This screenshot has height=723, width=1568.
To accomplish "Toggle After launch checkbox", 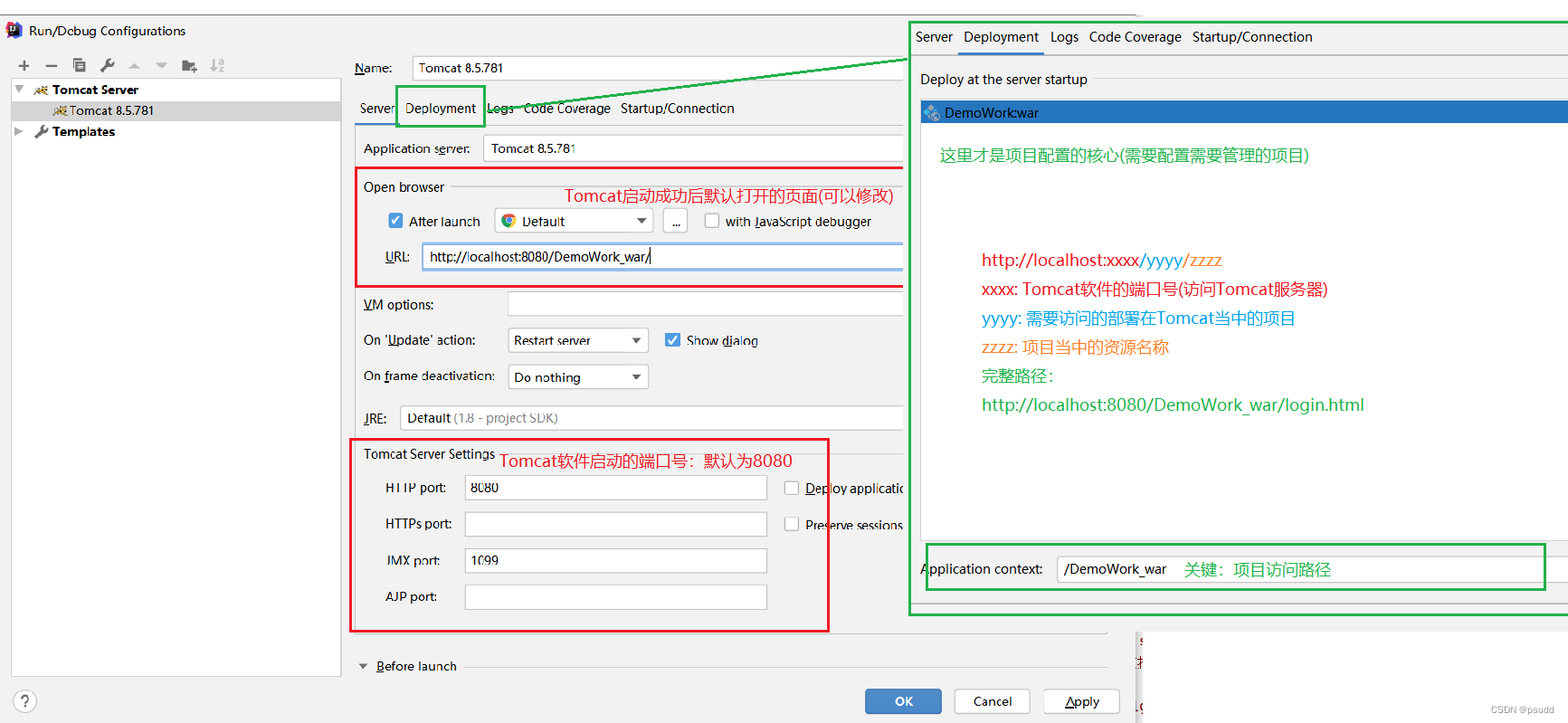I will pos(395,221).
